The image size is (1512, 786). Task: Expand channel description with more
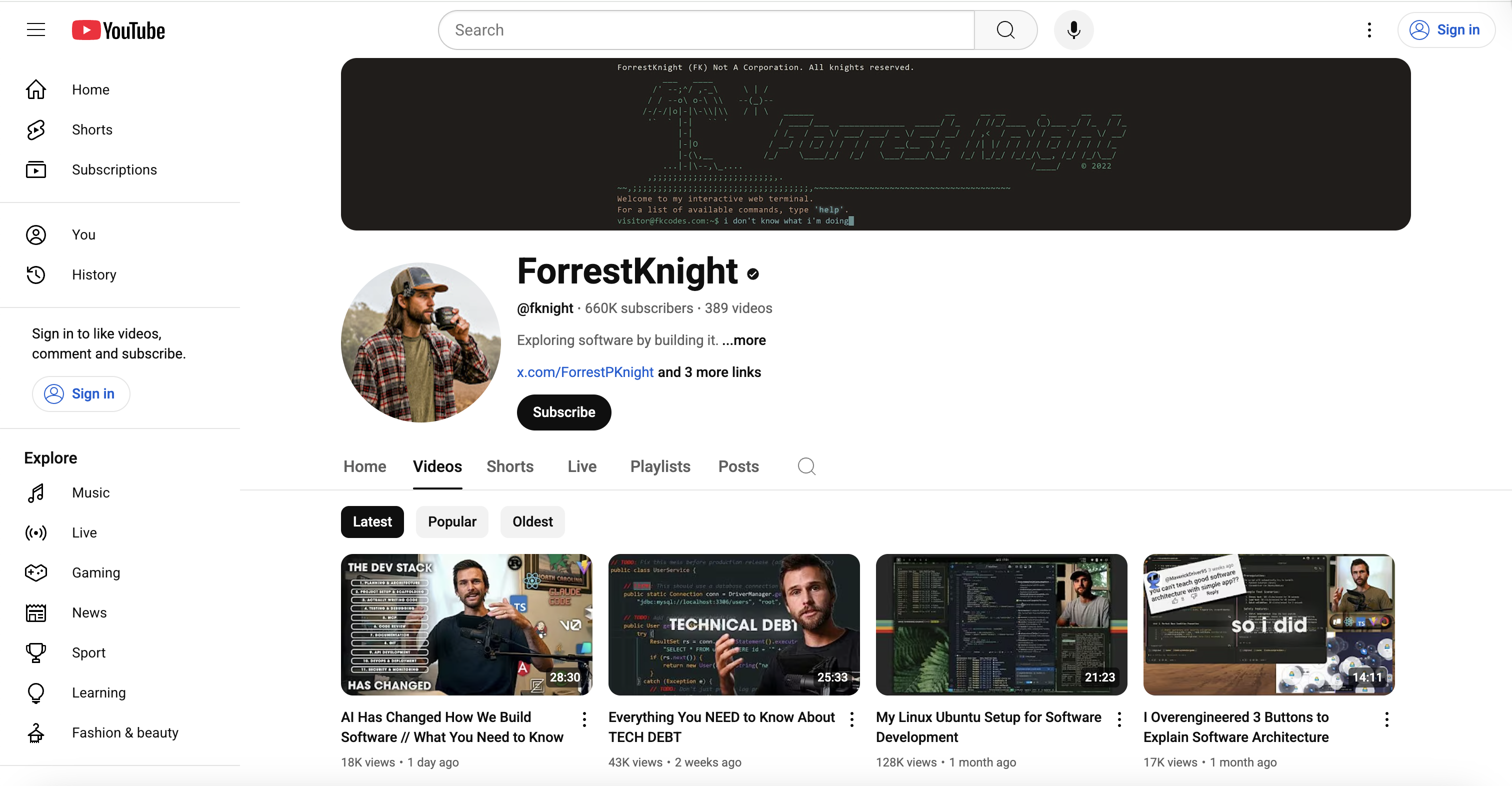pyautogui.click(x=743, y=340)
